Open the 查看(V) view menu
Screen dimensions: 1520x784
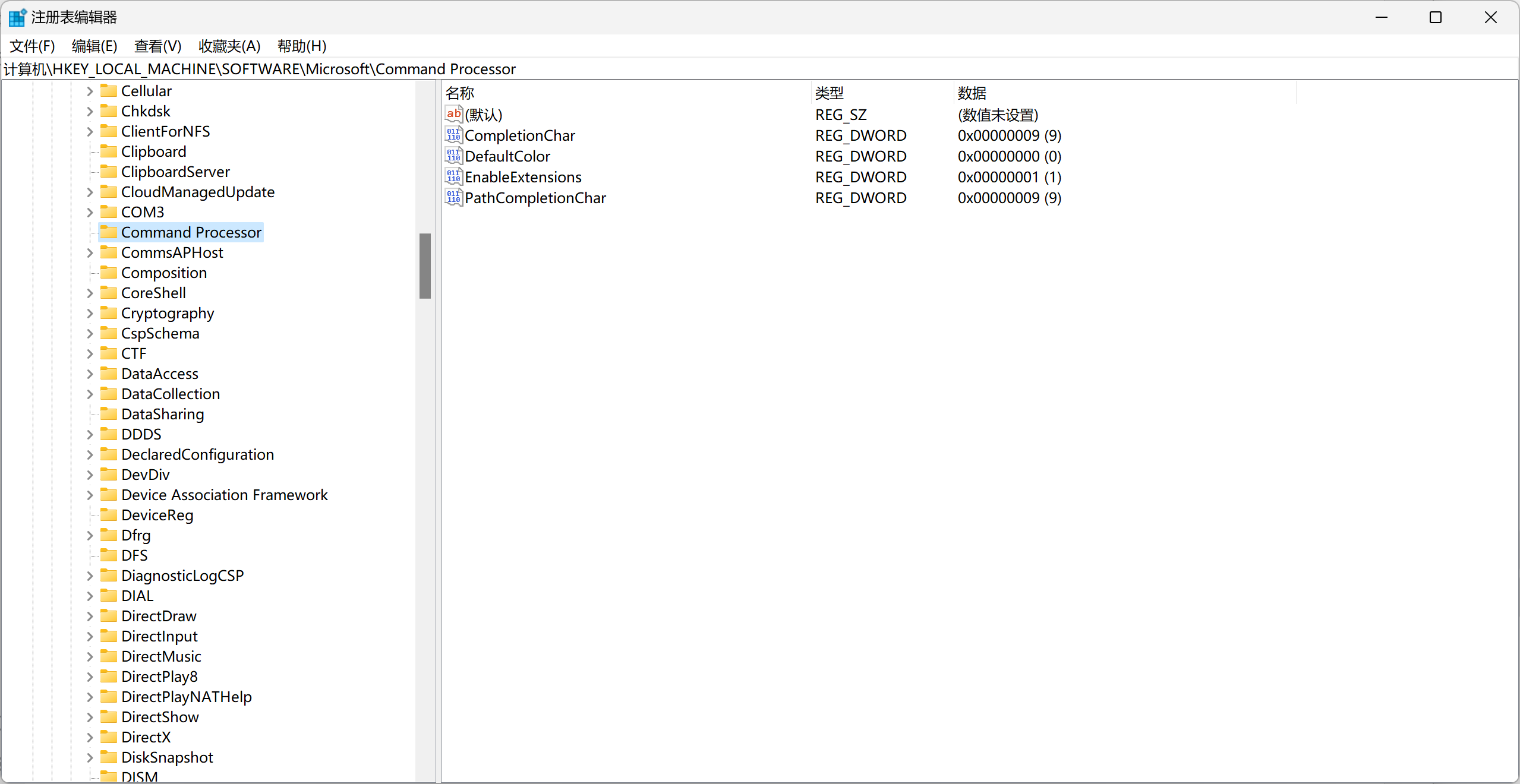tap(157, 46)
